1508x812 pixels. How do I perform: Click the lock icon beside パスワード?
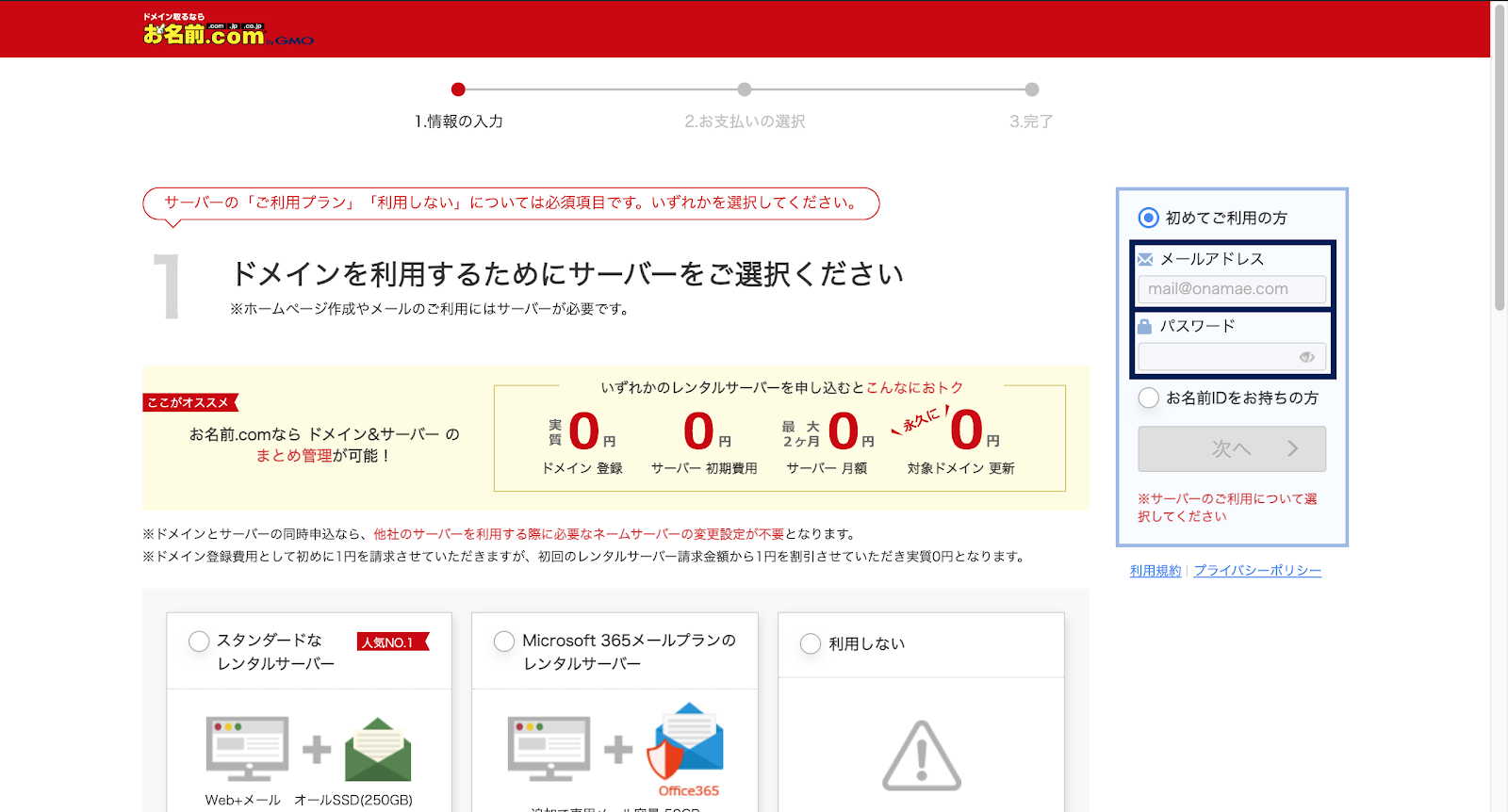[x=1145, y=326]
